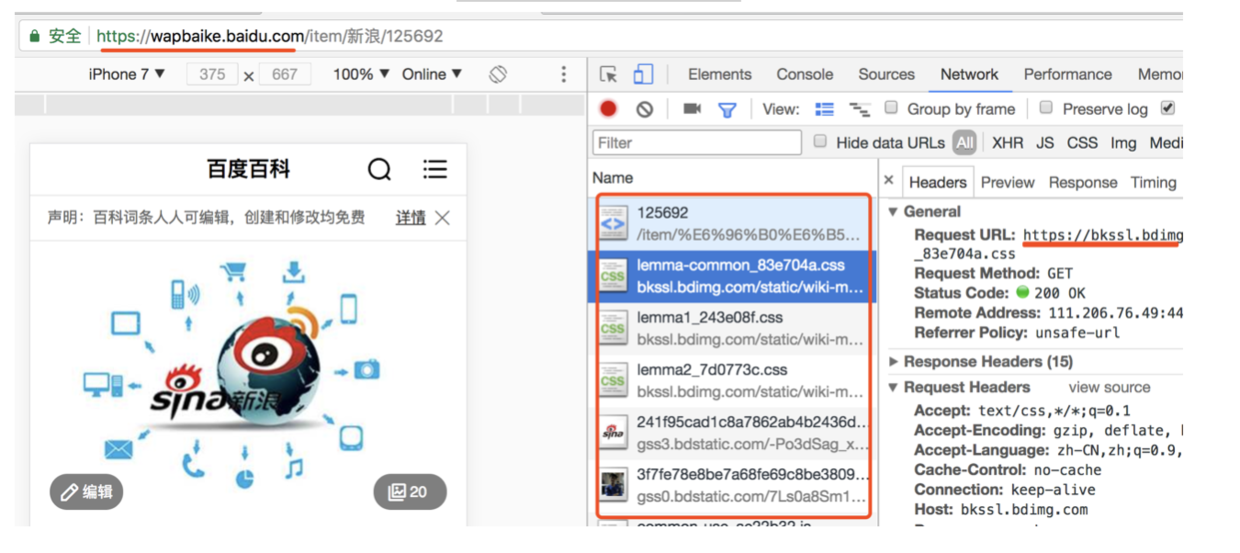
Task: Open the iPhone 7 device dropdown
Action: click(x=127, y=74)
